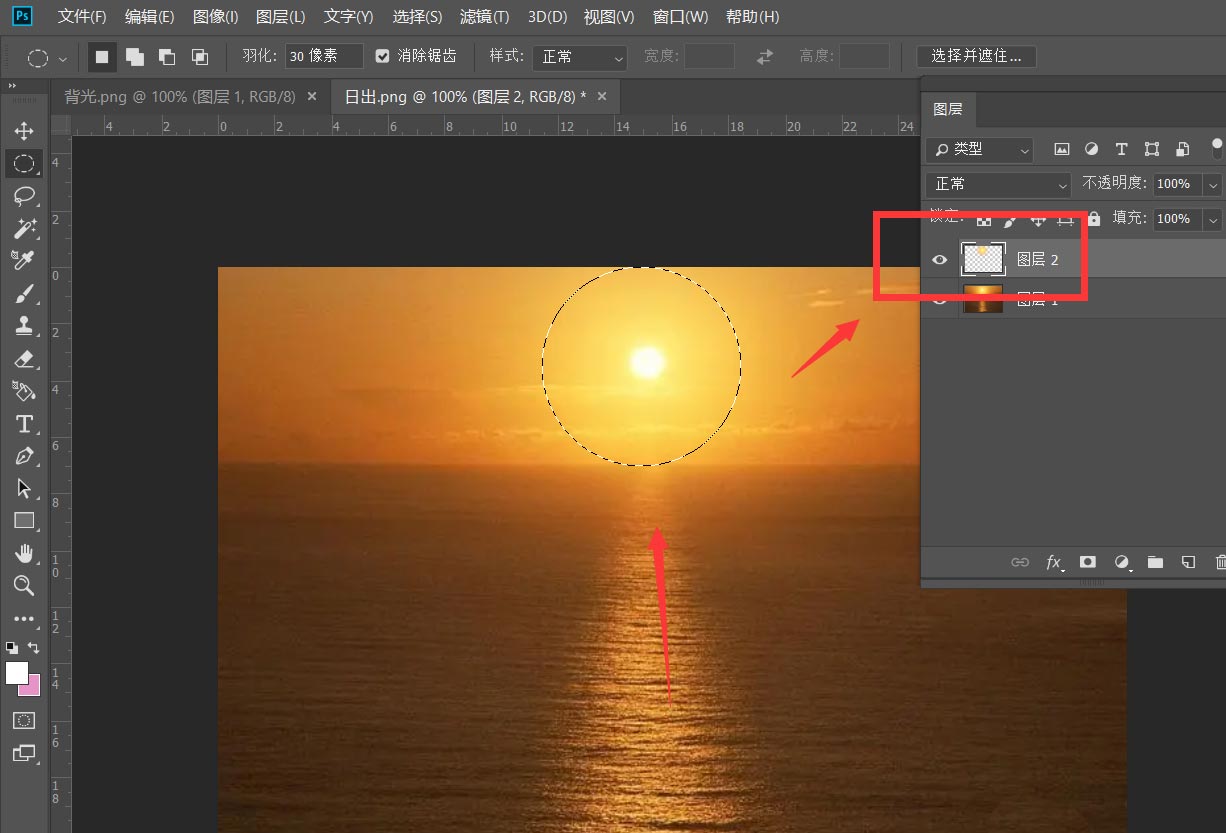Swap foreground and background colors
1226x833 pixels.
33,648
